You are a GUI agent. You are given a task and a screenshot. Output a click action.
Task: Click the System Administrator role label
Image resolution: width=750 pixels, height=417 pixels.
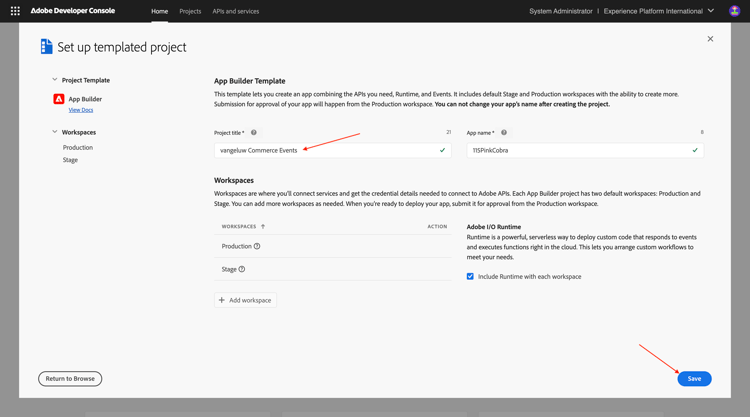pos(561,11)
